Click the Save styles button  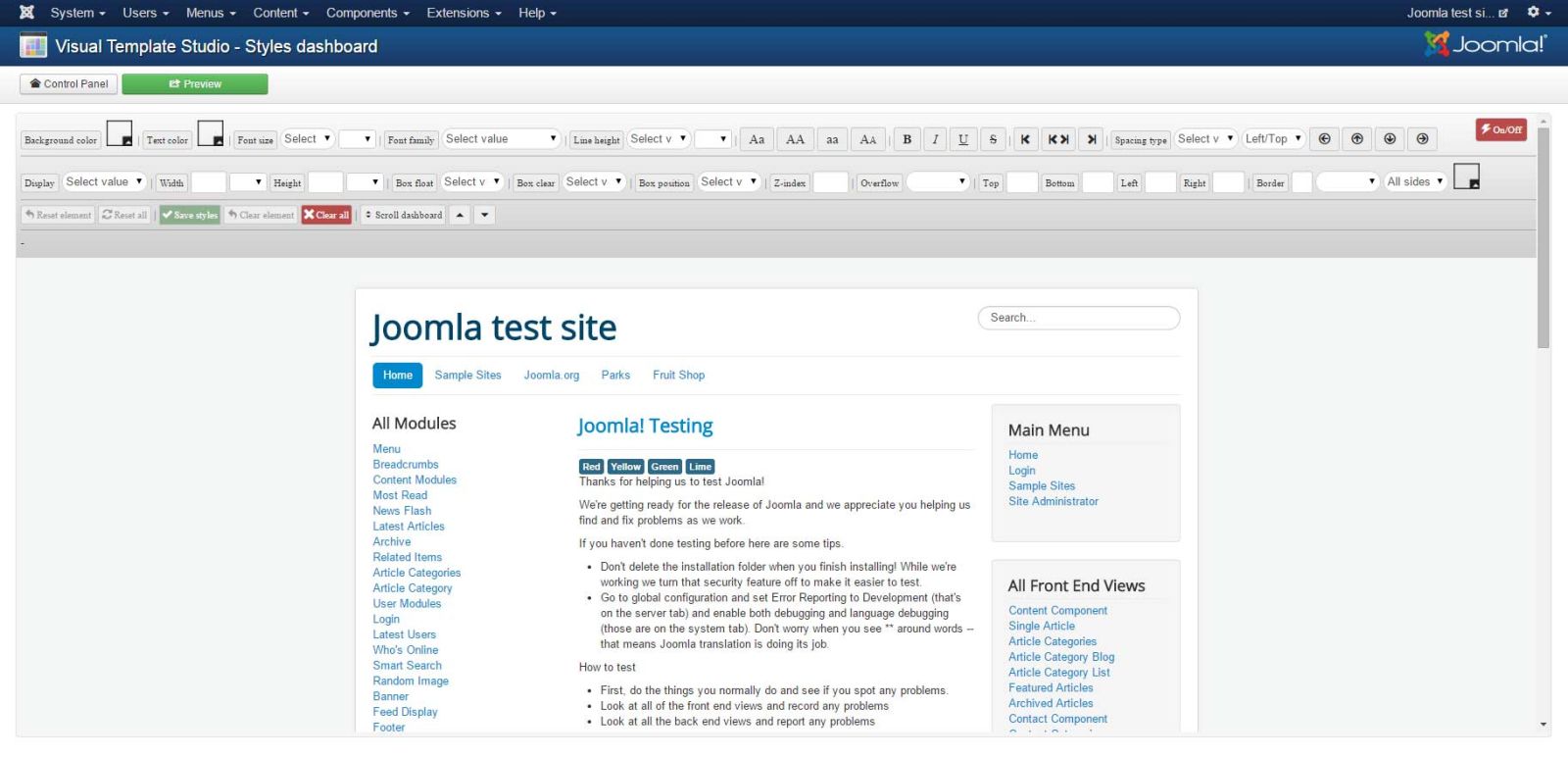[190, 215]
